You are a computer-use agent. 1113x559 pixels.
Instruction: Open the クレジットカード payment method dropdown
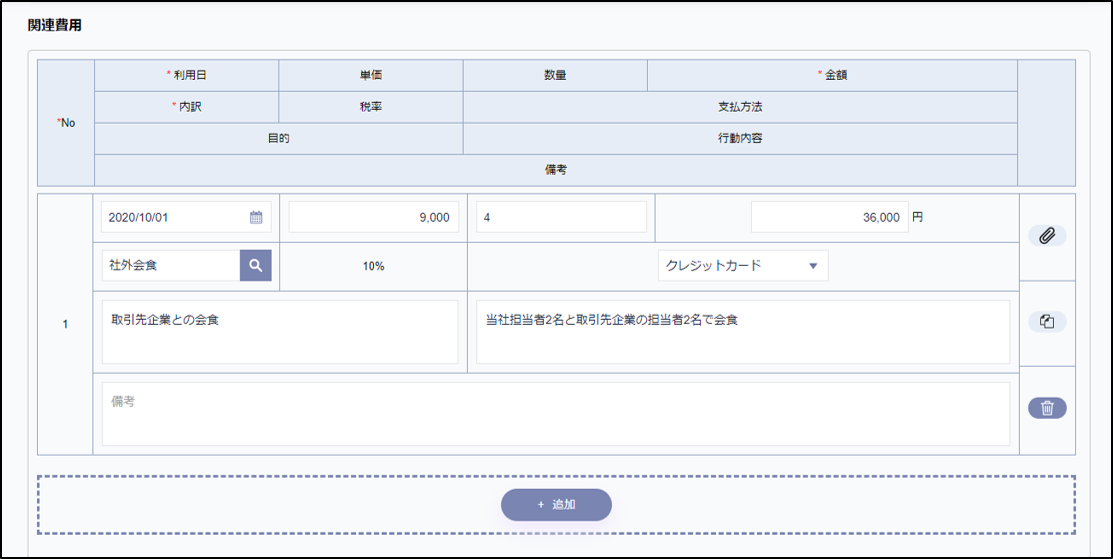tap(742, 265)
